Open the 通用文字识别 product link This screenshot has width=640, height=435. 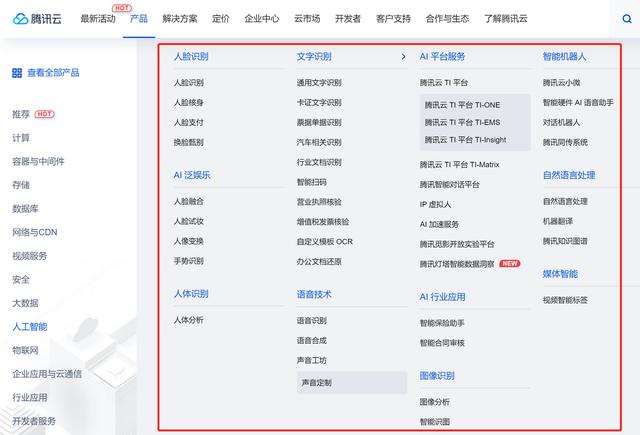(x=319, y=83)
